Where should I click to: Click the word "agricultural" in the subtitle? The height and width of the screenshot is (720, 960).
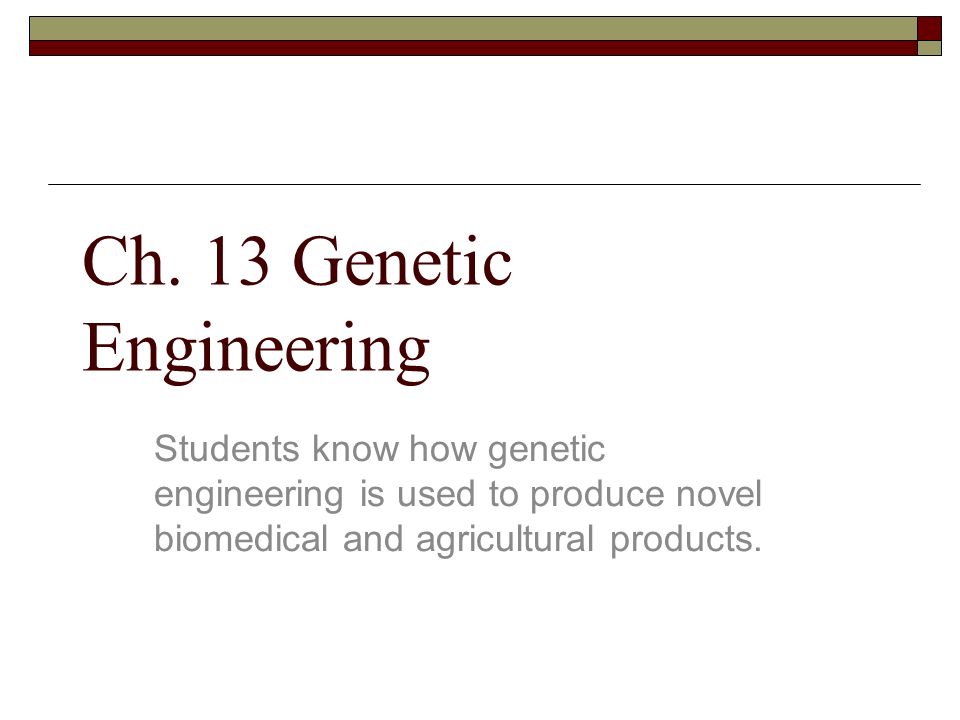tap(505, 541)
